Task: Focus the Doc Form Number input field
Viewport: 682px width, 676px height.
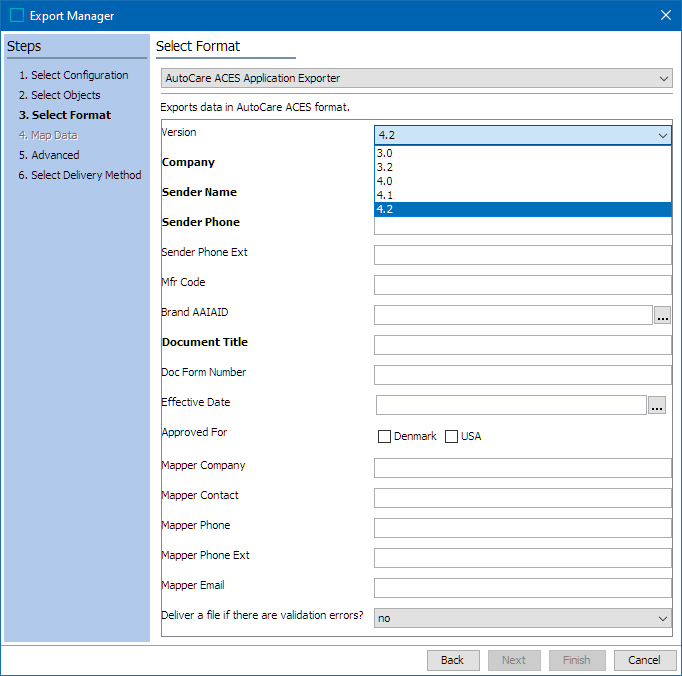Action: (x=523, y=375)
